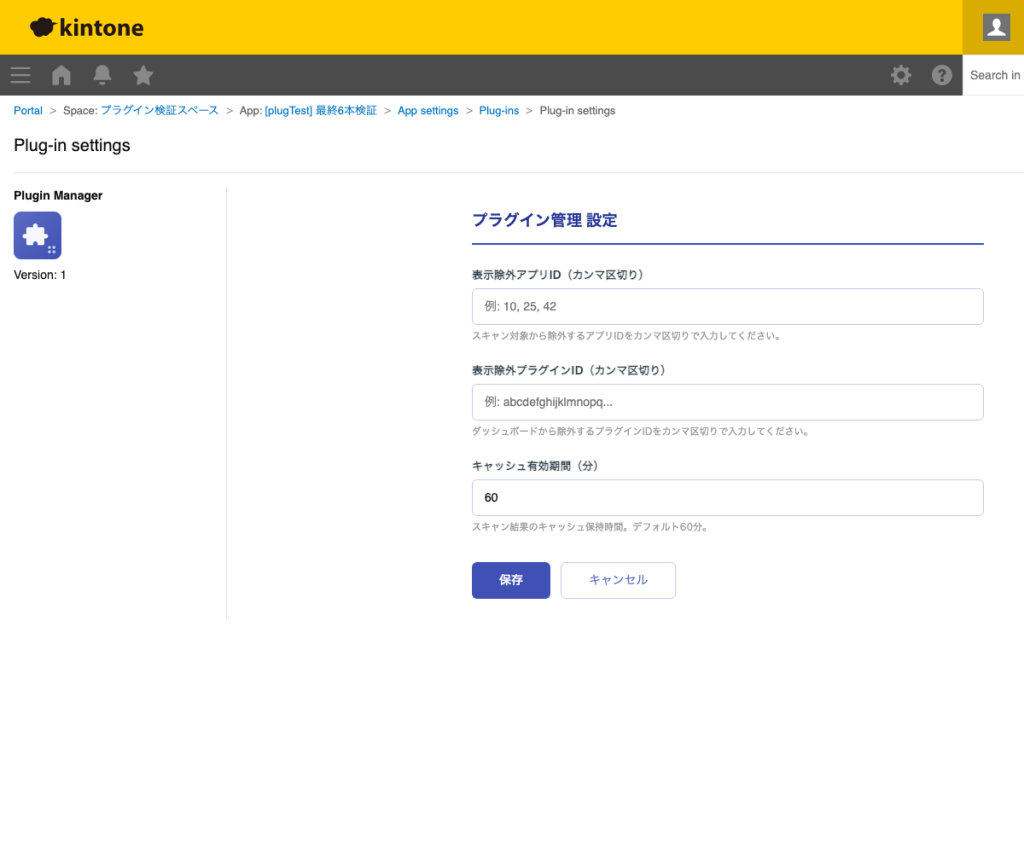
Task: Focus the 表示除外アプリID input field
Action: coord(727,306)
